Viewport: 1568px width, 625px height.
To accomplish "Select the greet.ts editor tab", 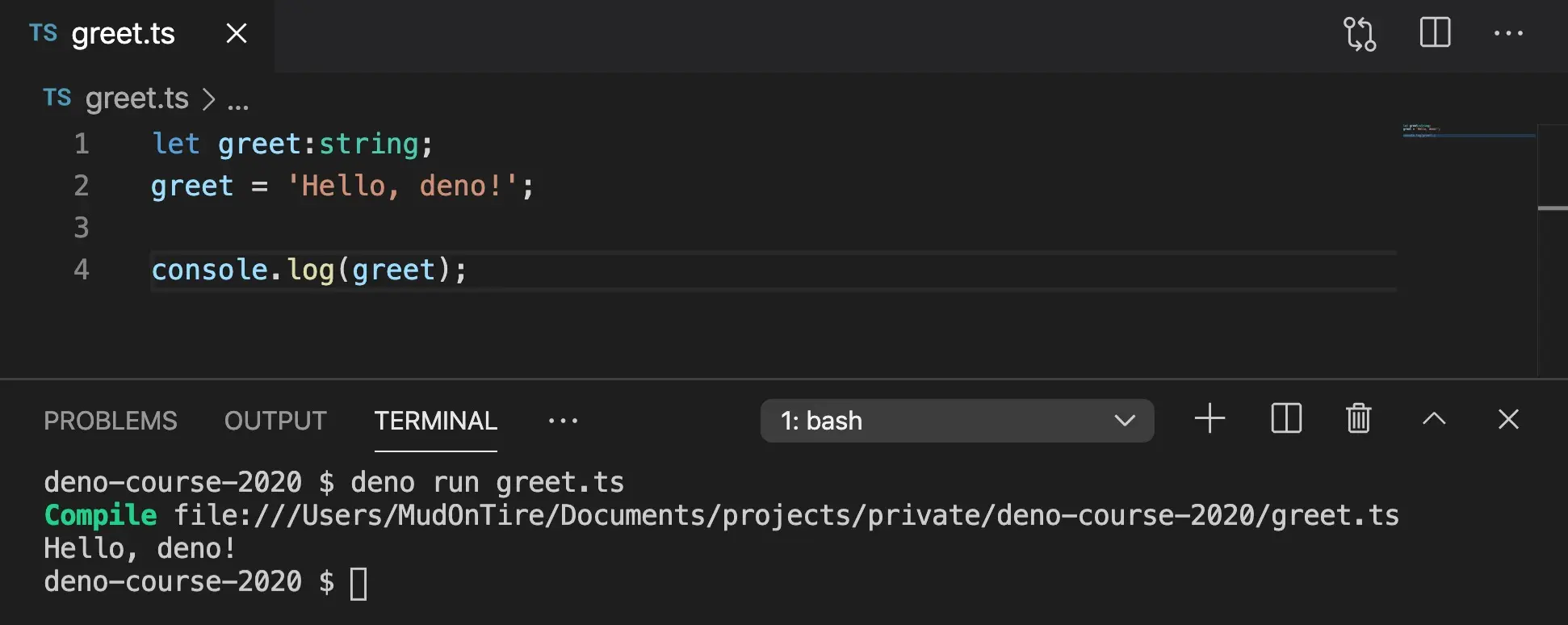I will [x=123, y=34].
